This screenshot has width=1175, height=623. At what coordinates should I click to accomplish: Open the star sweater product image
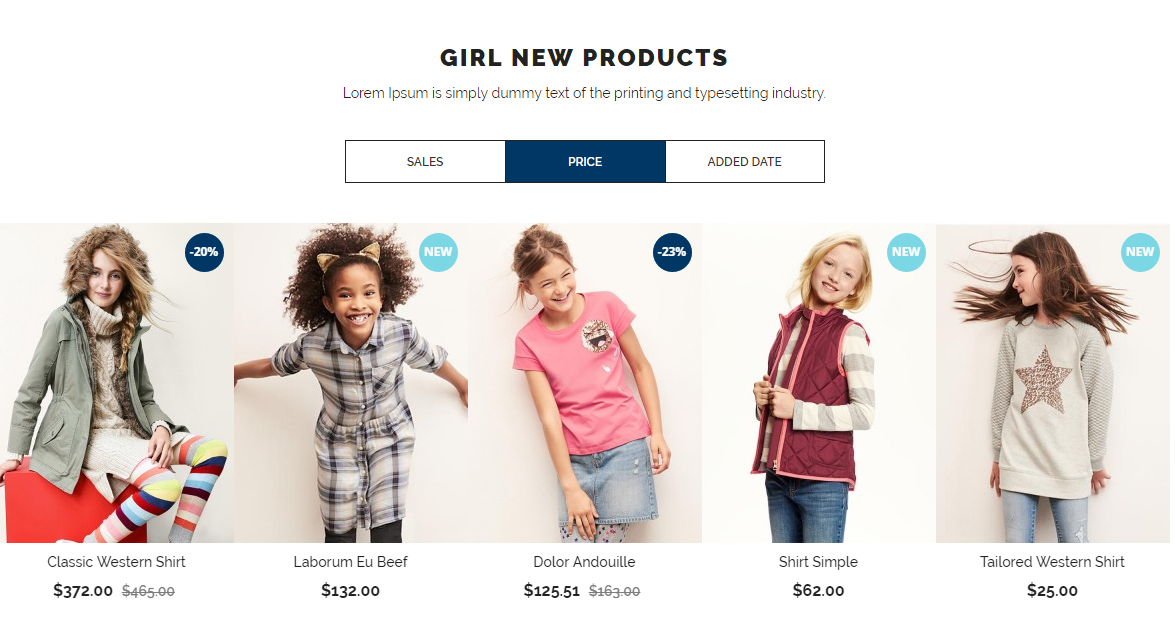(x=1053, y=383)
